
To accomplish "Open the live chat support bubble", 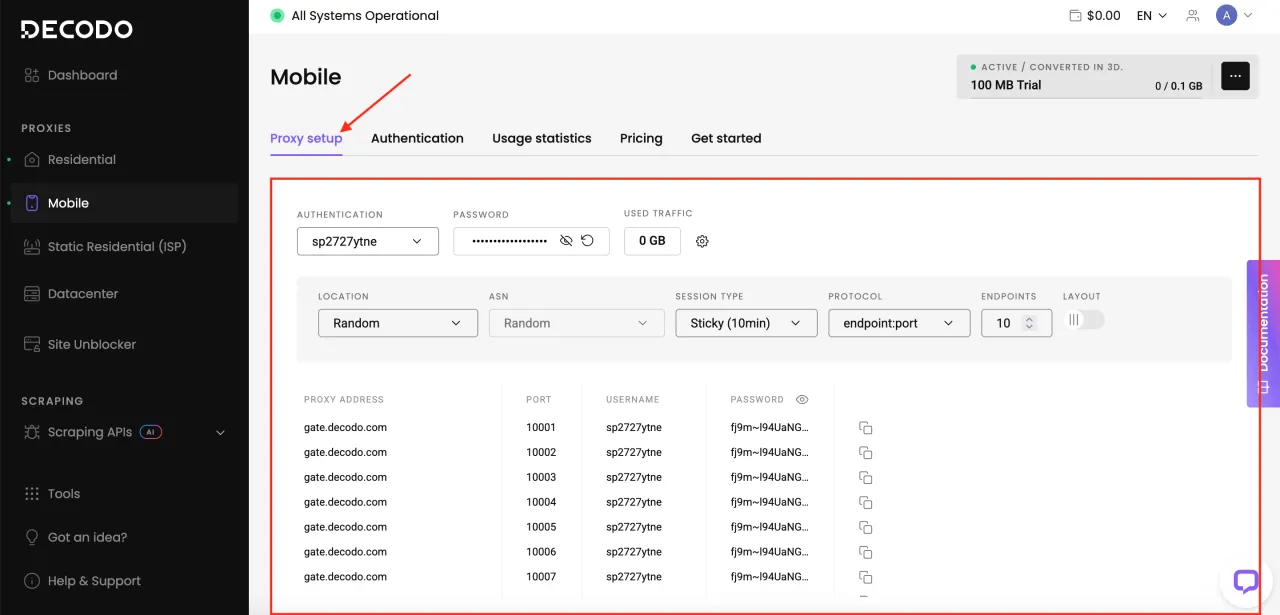I will point(1245,581).
